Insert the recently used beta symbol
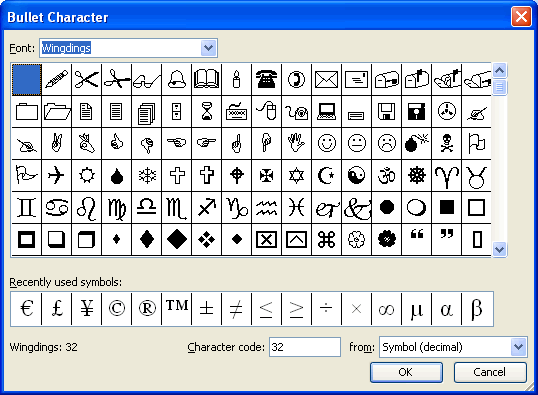The width and height of the screenshot is (538, 395). pyautogui.click(x=477, y=309)
